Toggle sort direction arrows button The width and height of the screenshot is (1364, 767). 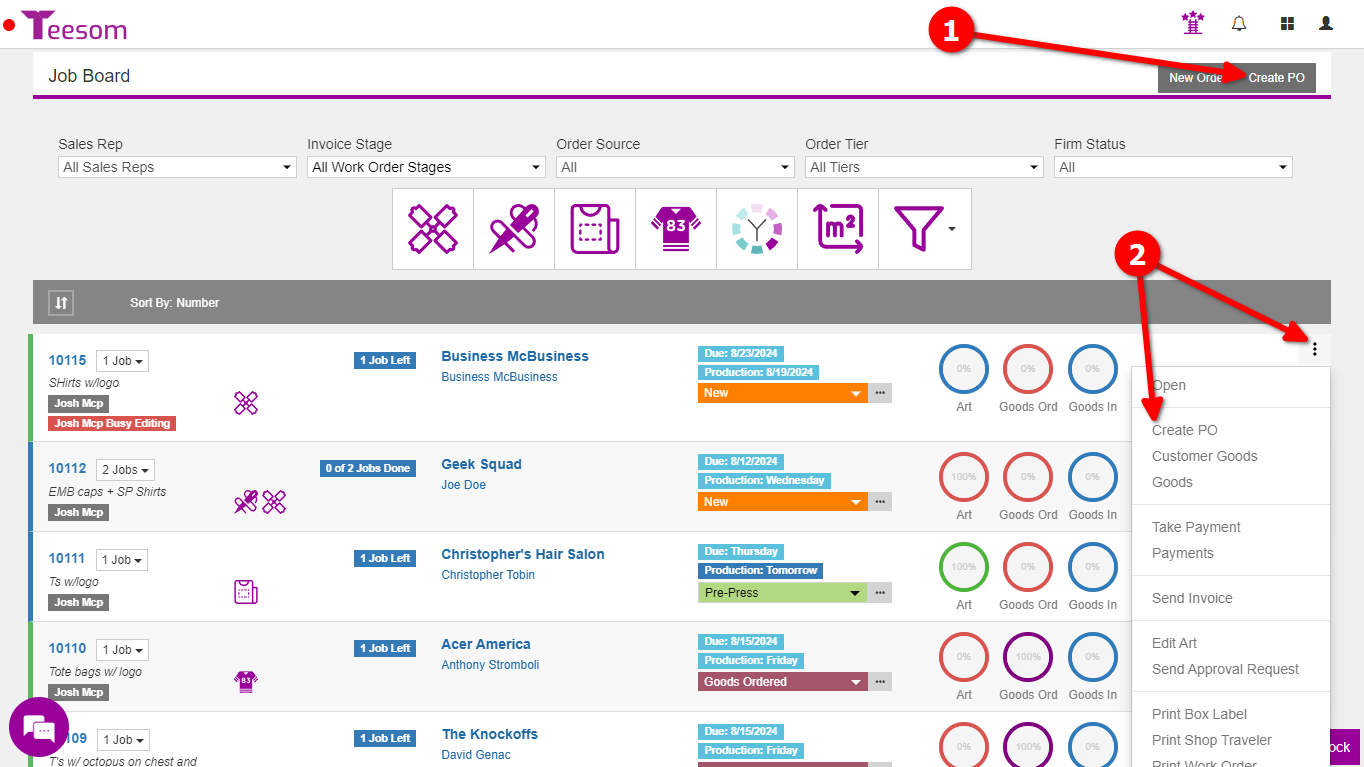pyautogui.click(x=62, y=303)
